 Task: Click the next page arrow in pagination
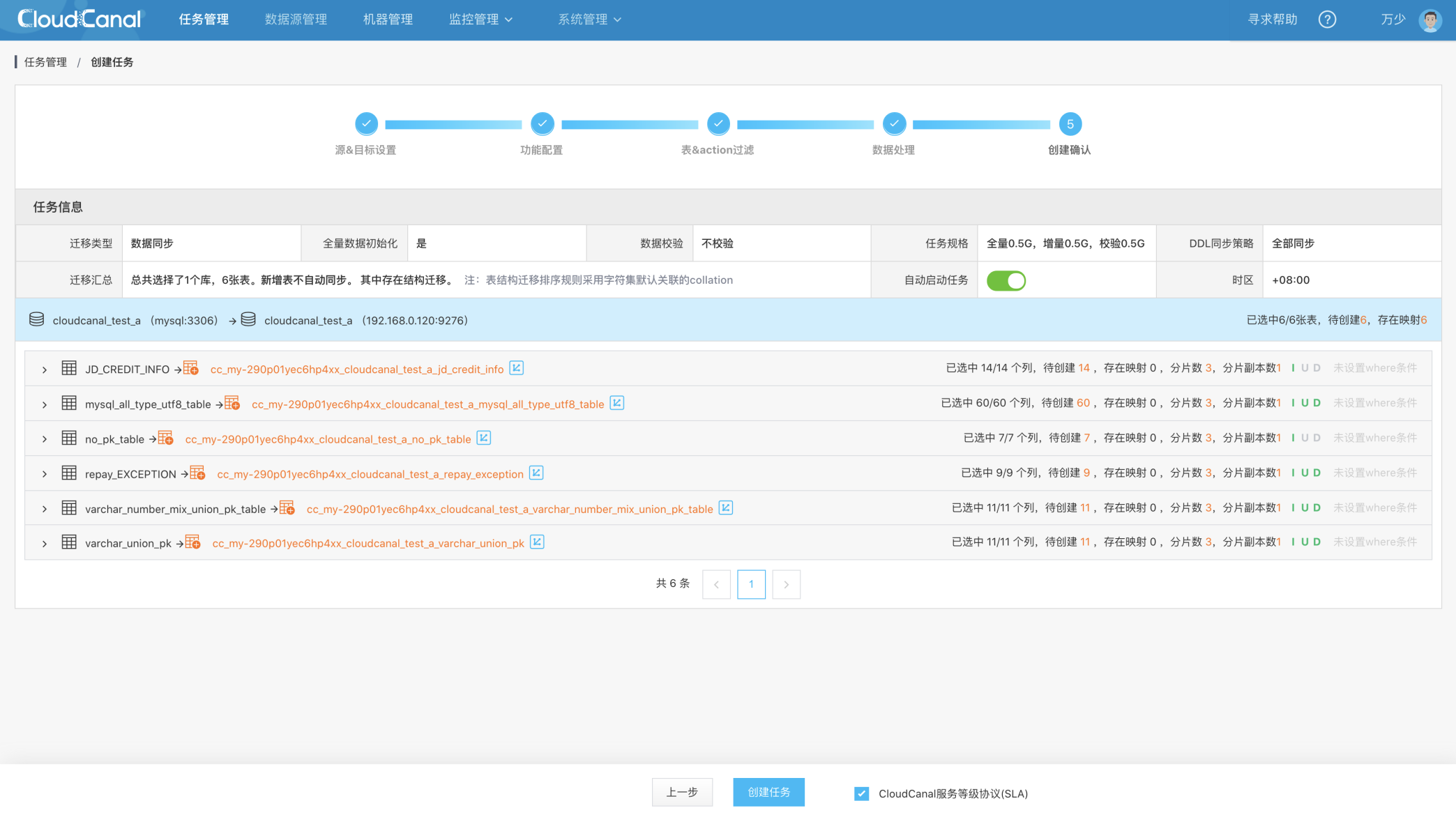[x=786, y=584]
